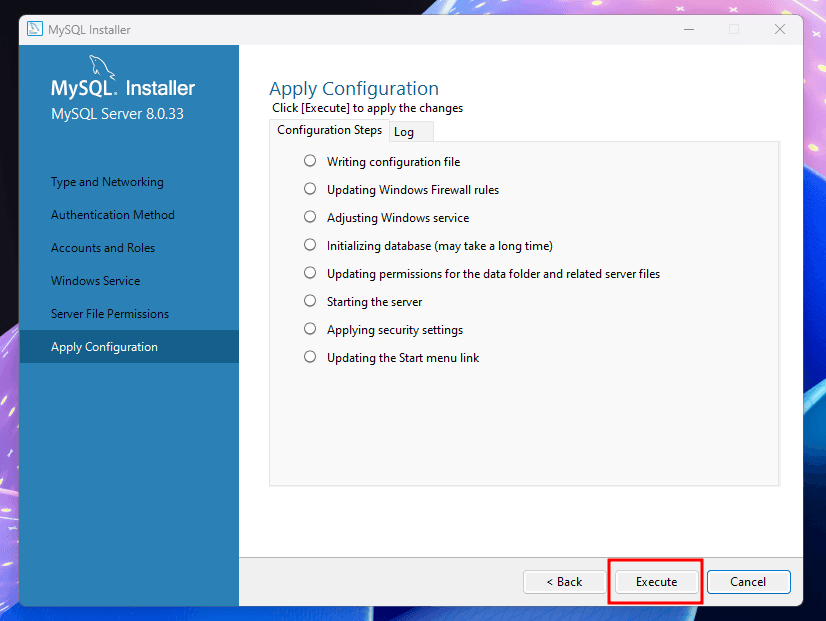Select the Applying security settings indicator

310,329
